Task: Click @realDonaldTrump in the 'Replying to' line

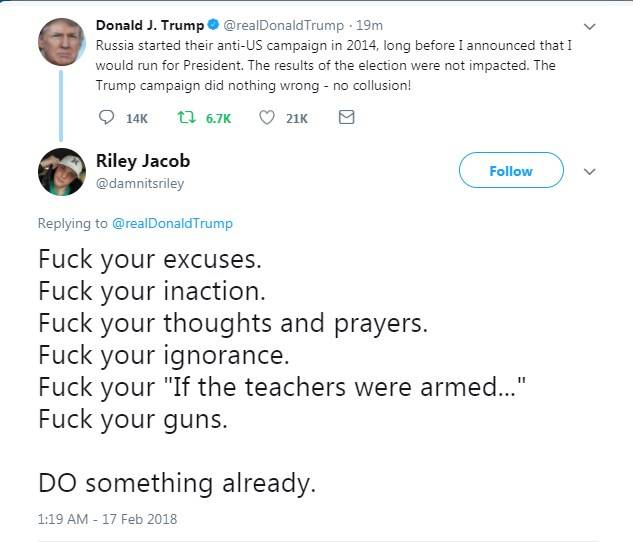Action: (x=171, y=223)
